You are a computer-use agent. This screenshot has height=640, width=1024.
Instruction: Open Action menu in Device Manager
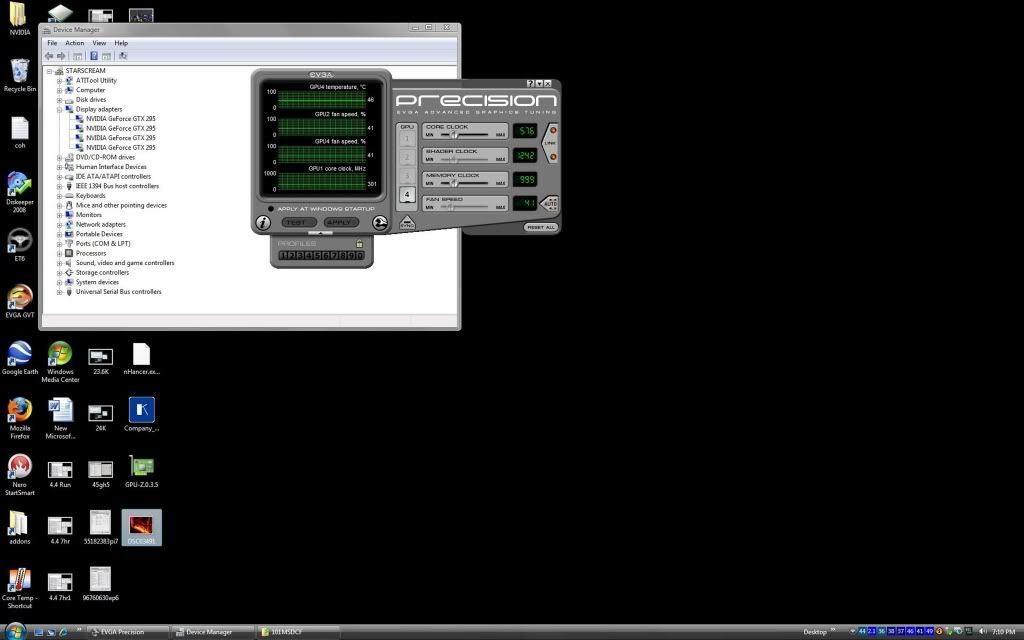tap(74, 43)
